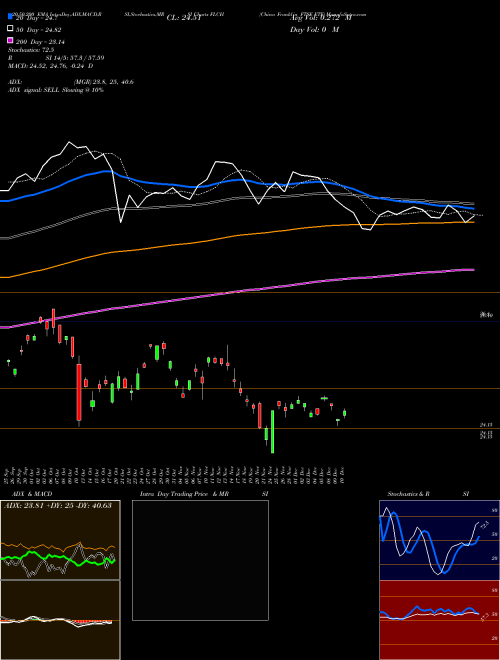Select the '200 Day = 23.14' label
Image resolution: width=500 pixels, height=660 pixels.
click(40, 42)
